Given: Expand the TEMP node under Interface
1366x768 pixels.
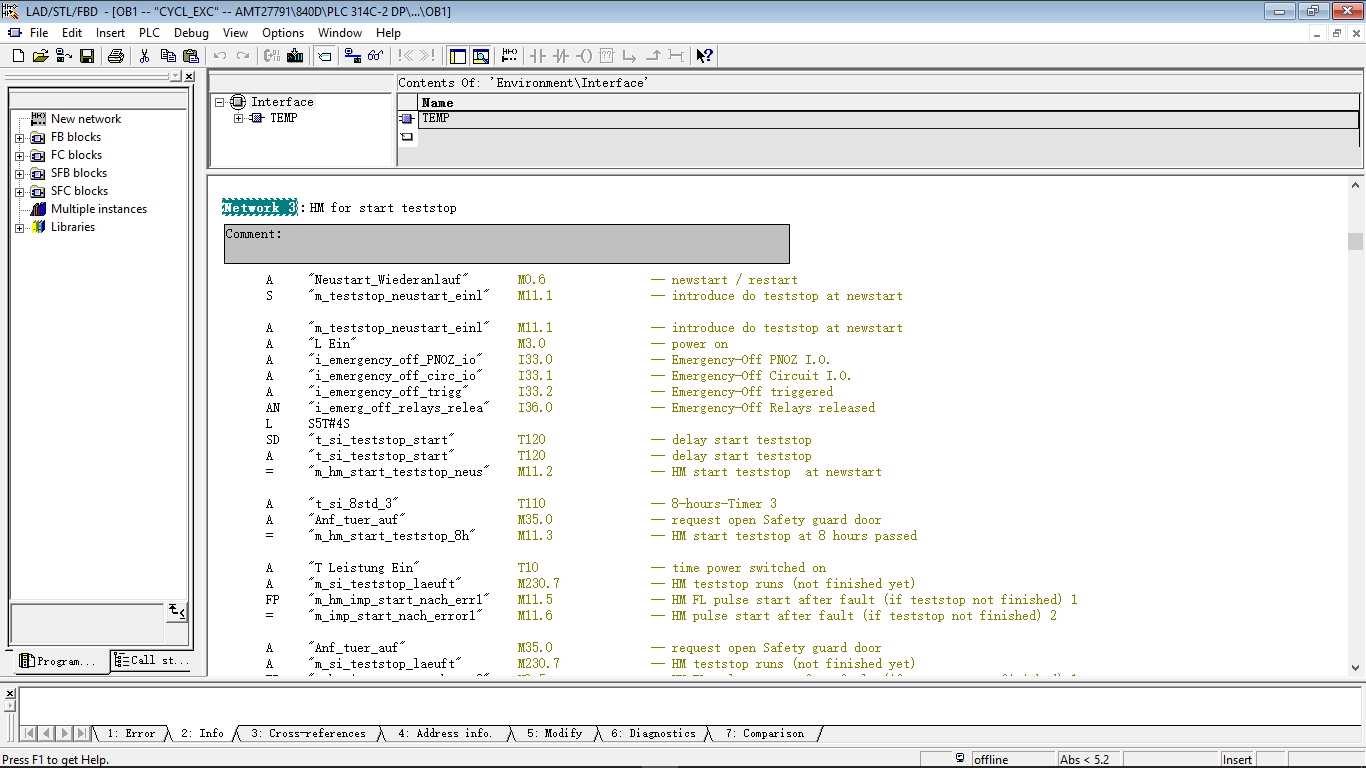Looking at the screenshot, I should coord(238,118).
